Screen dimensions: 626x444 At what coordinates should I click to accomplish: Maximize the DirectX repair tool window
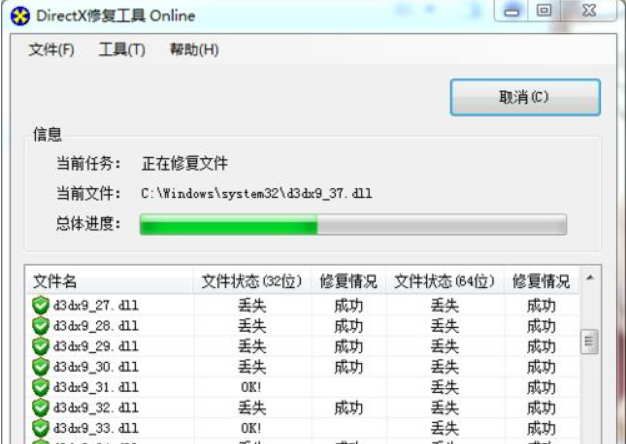(x=544, y=11)
